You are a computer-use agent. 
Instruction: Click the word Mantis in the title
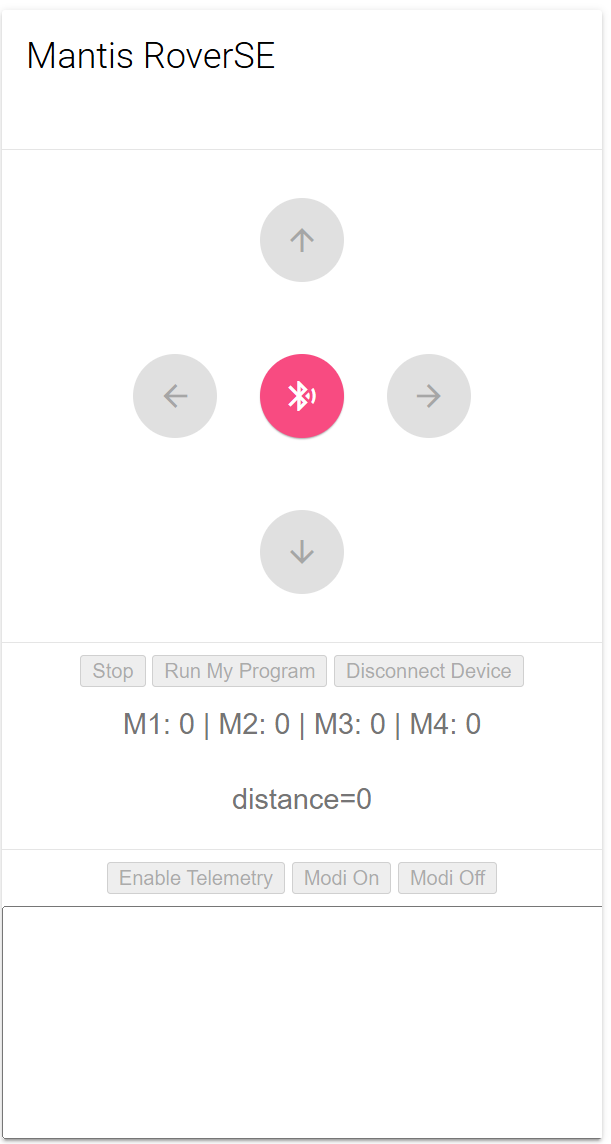point(80,56)
